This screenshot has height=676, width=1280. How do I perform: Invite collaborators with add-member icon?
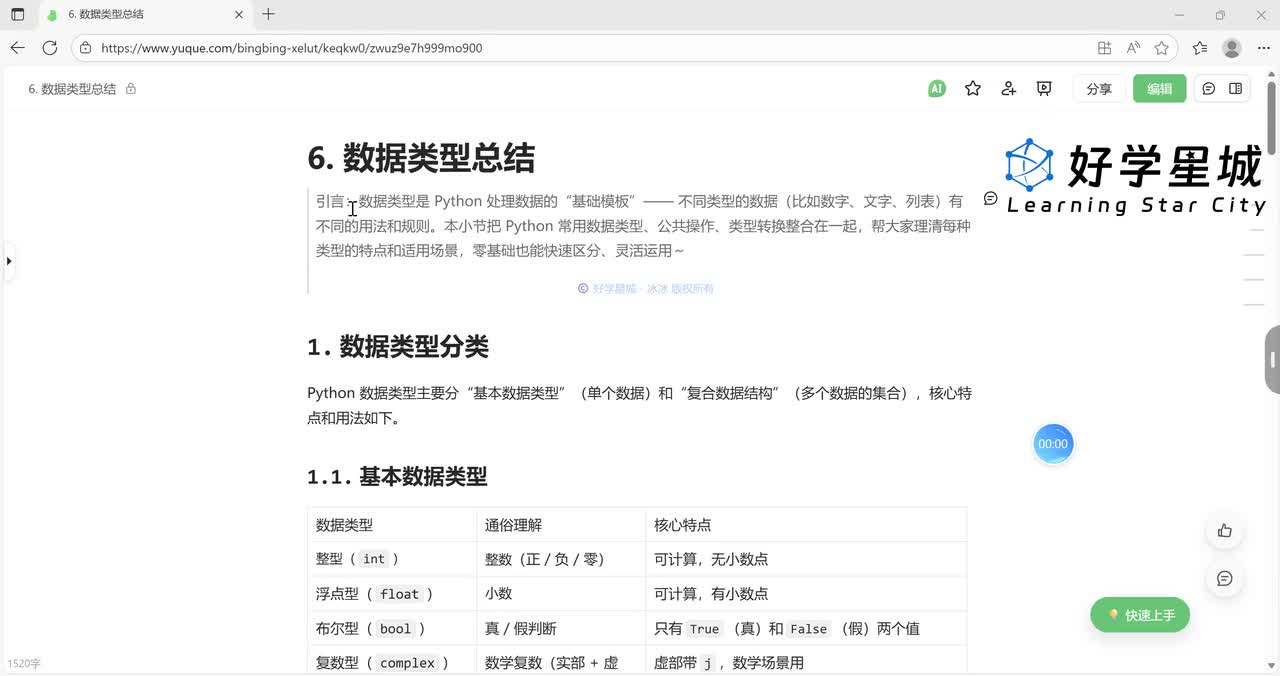tap(1008, 88)
